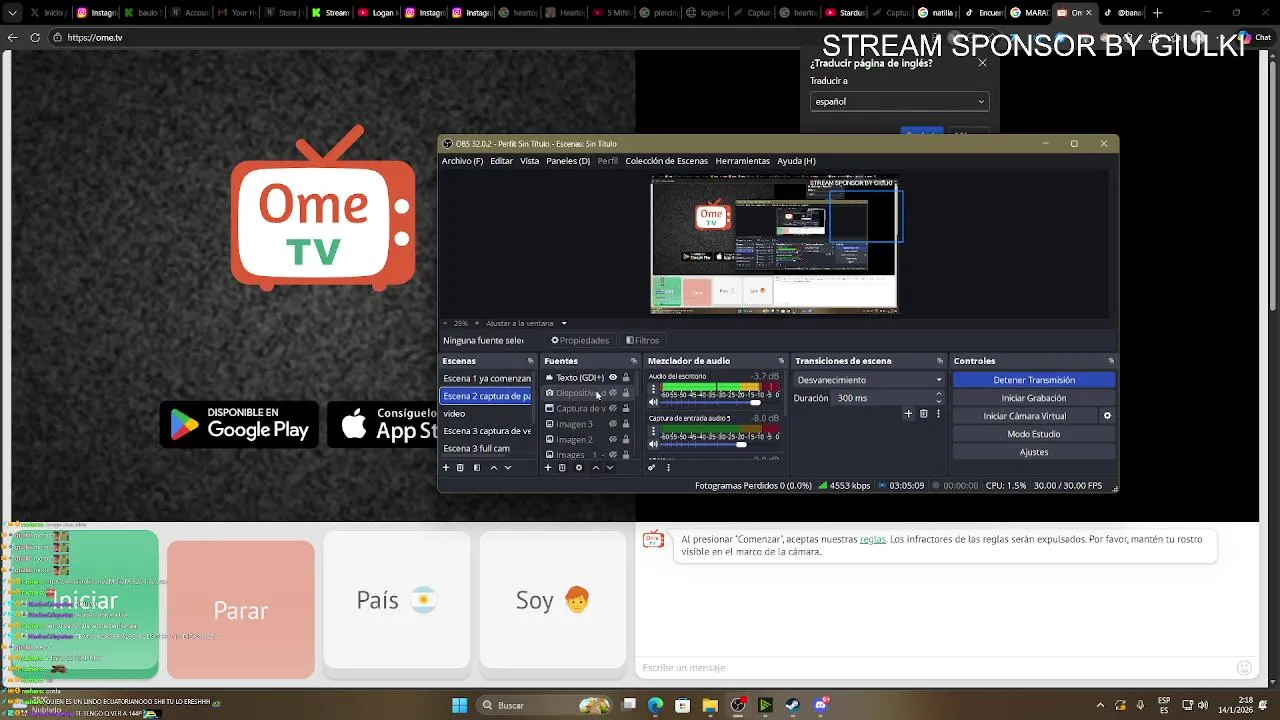Remove selected scene with Escenas trash icon
Viewport: 1280px width, 720px height.
tap(460, 468)
